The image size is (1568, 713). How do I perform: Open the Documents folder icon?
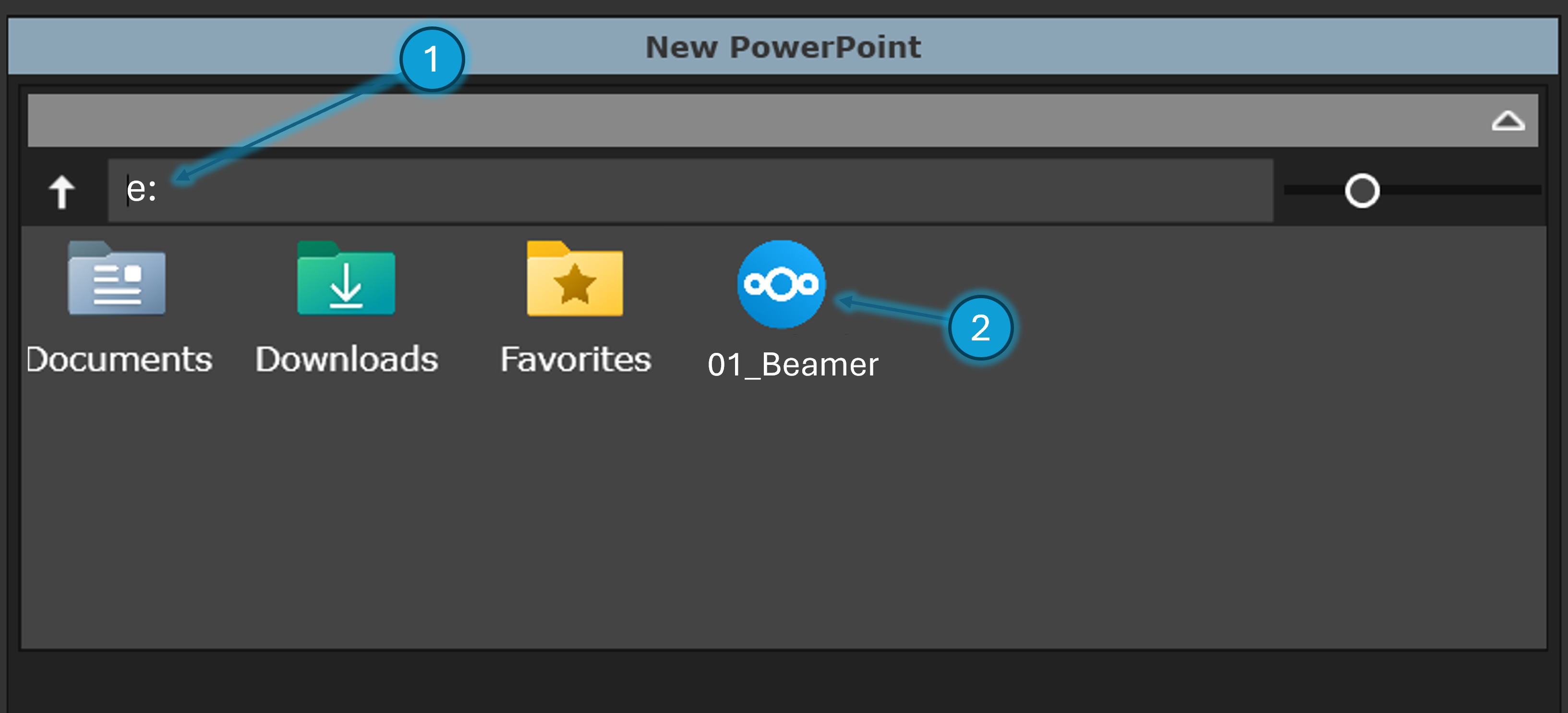point(116,279)
